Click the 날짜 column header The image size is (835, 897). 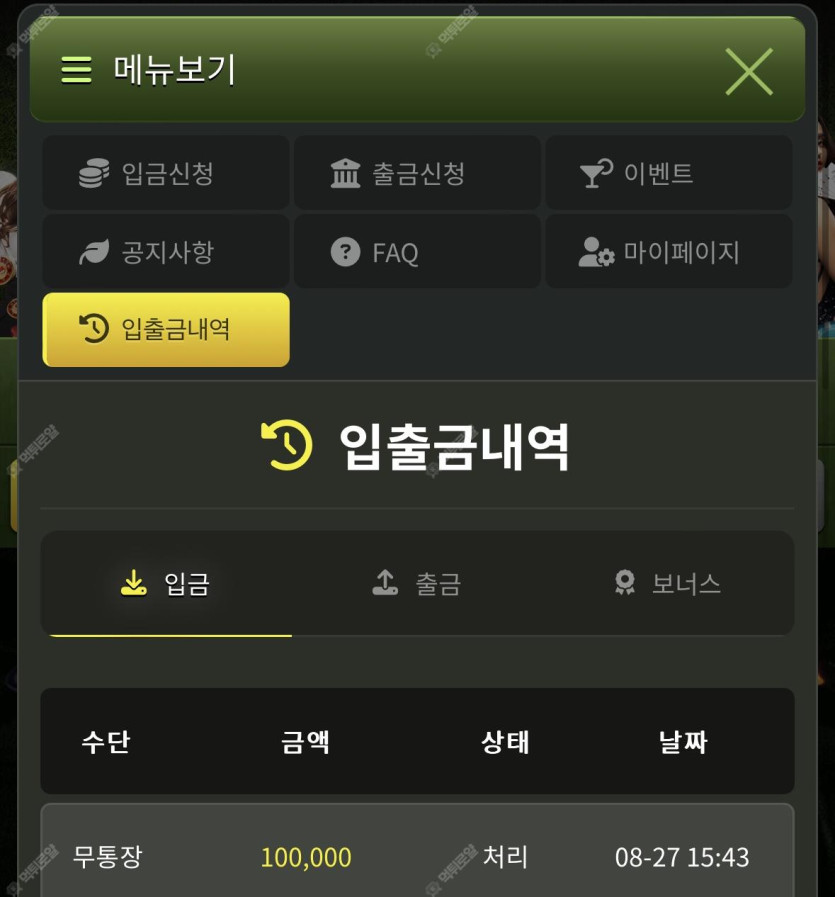[x=683, y=742]
